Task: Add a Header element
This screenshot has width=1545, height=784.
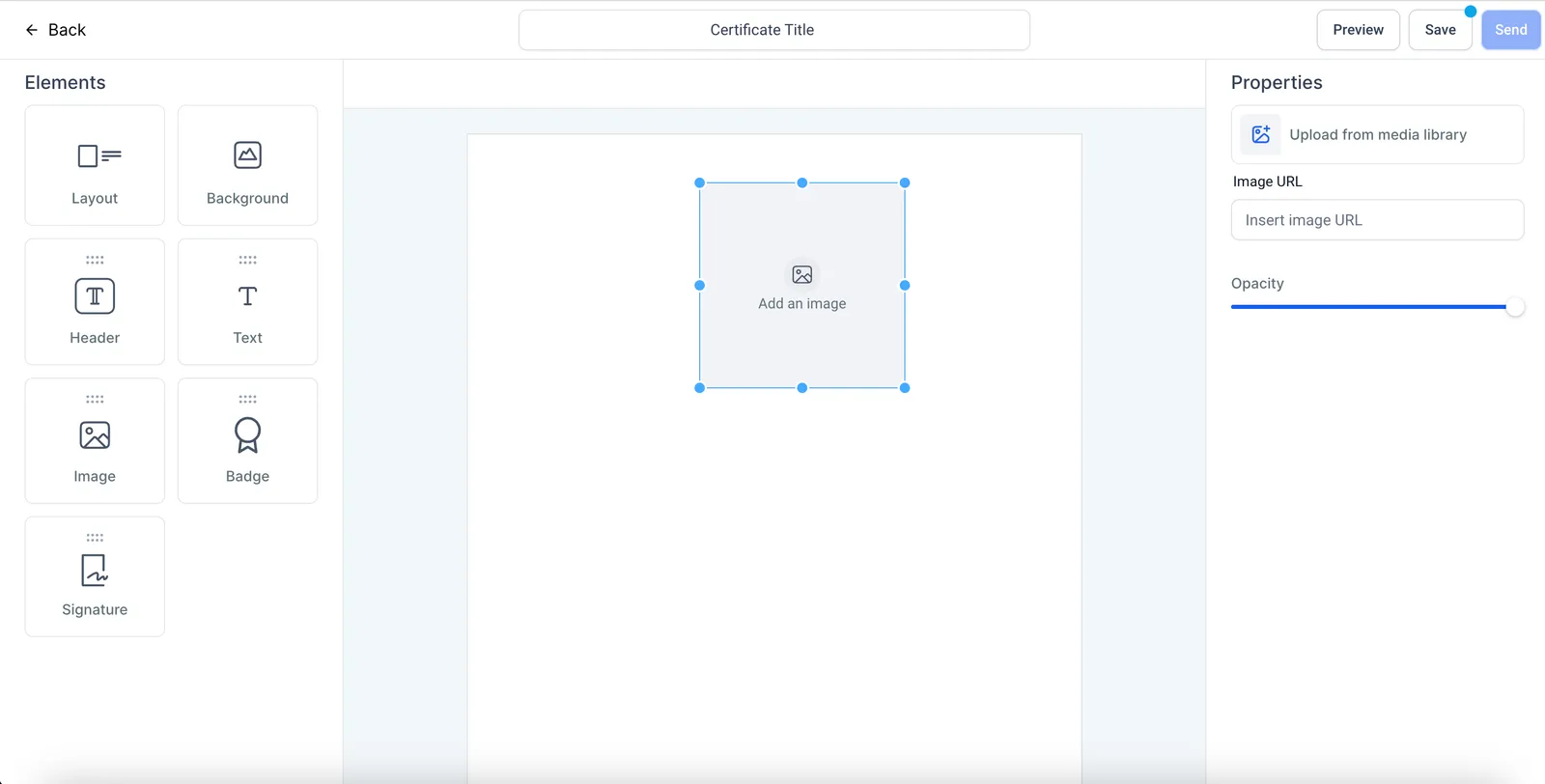Action: [x=95, y=301]
